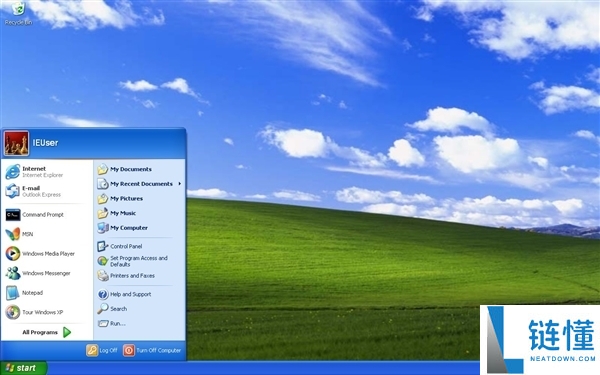Expand All Programs with the green arrow

click(67, 332)
